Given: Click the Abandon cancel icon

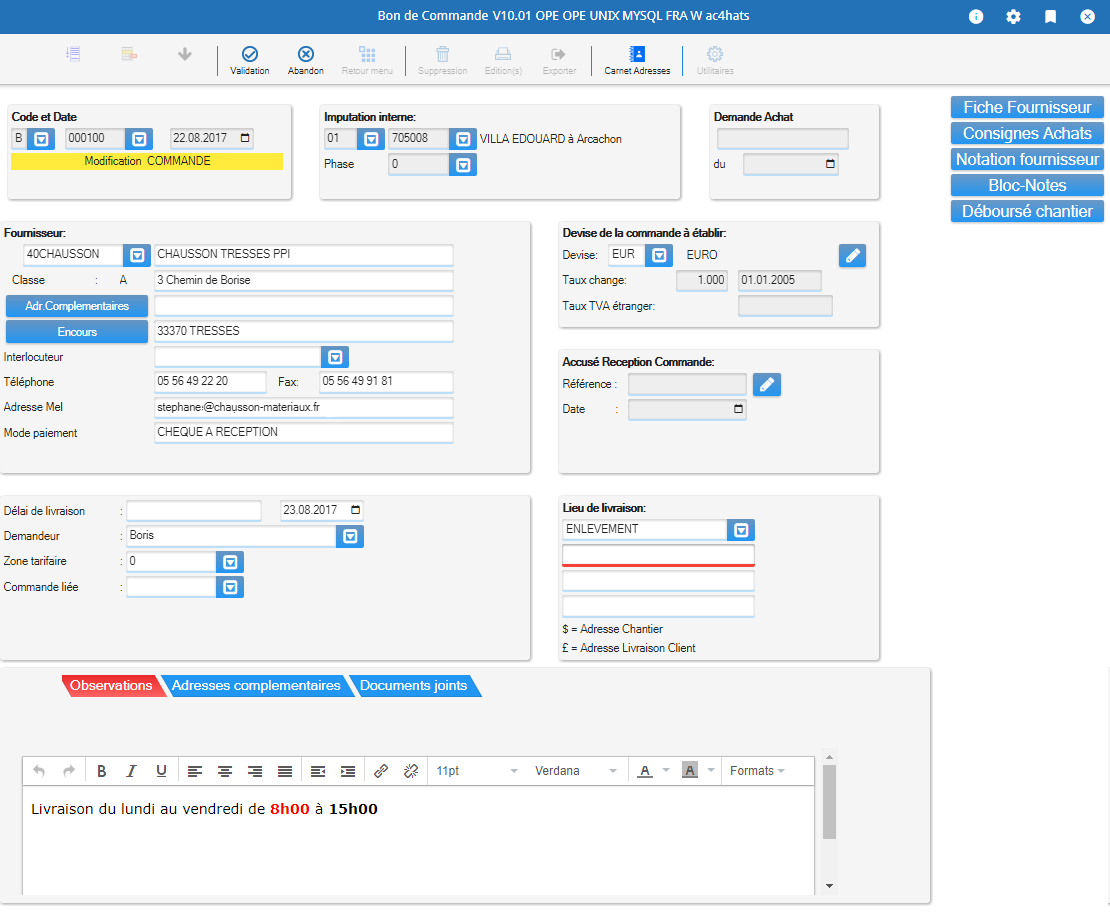Looking at the screenshot, I should point(306,54).
